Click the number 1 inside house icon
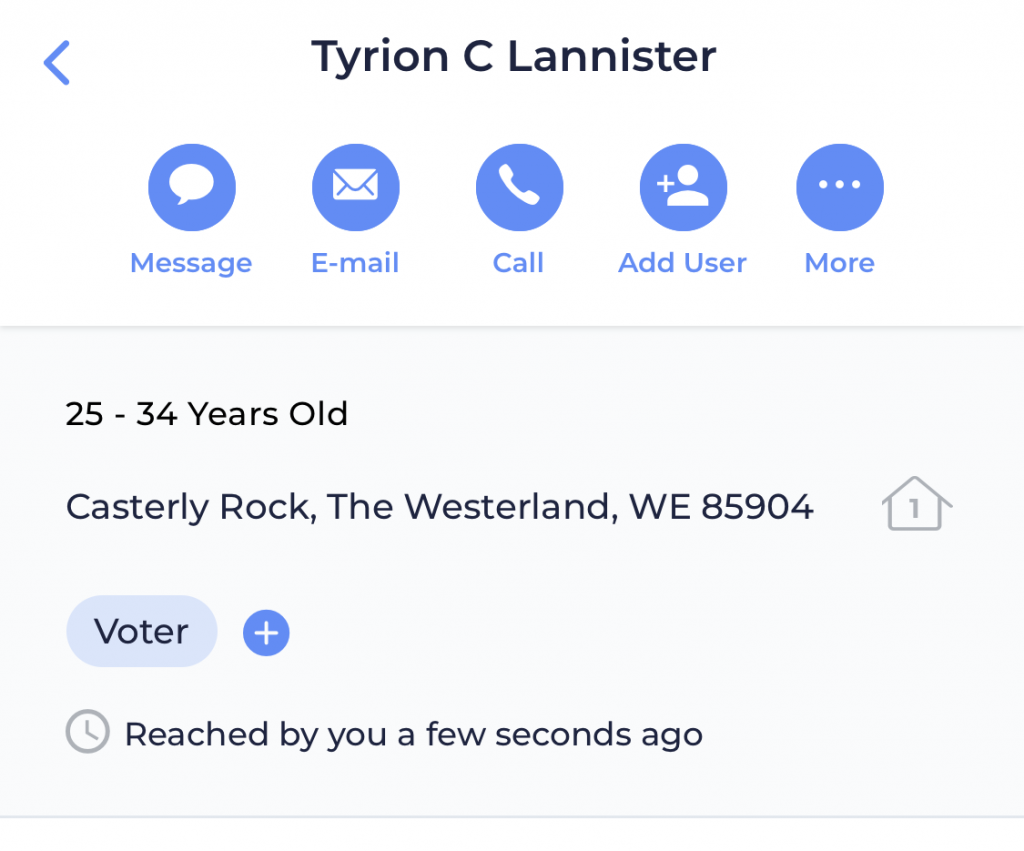Image resolution: width=1024 pixels, height=851 pixels. [915, 509]
